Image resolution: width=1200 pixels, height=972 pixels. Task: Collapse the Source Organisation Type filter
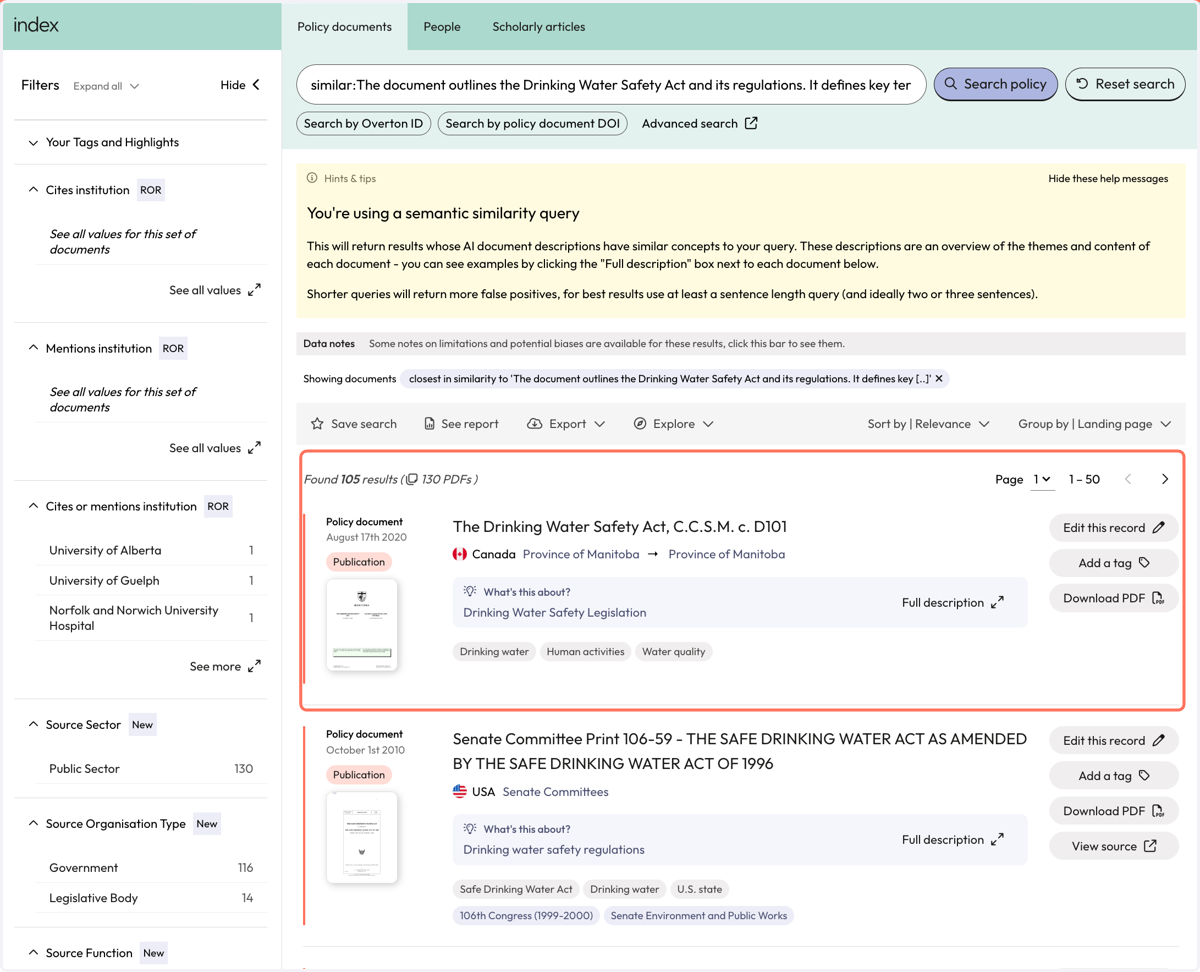33,824
